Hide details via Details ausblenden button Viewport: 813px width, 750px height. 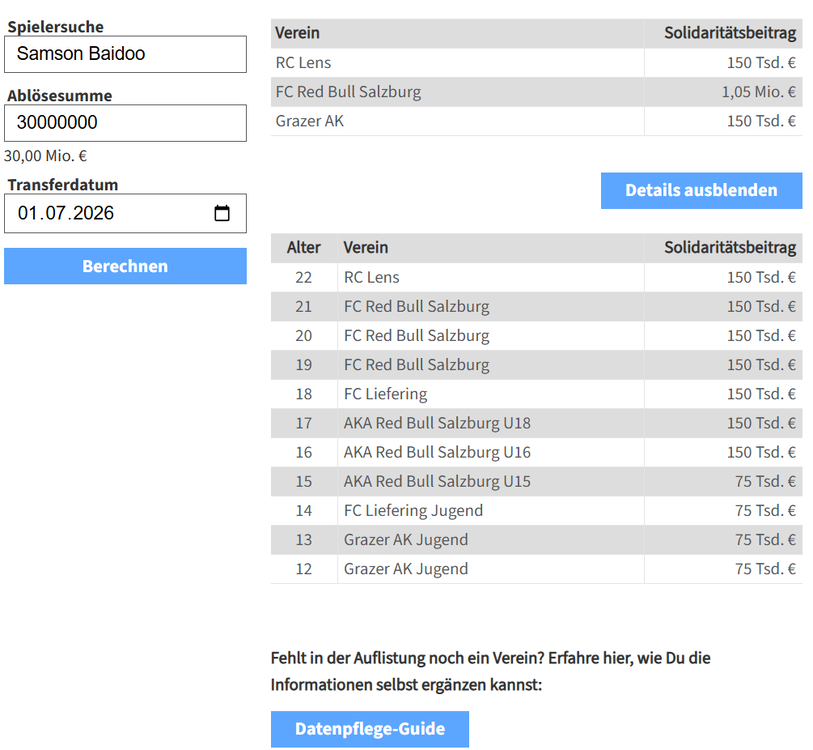pos(702,190)
